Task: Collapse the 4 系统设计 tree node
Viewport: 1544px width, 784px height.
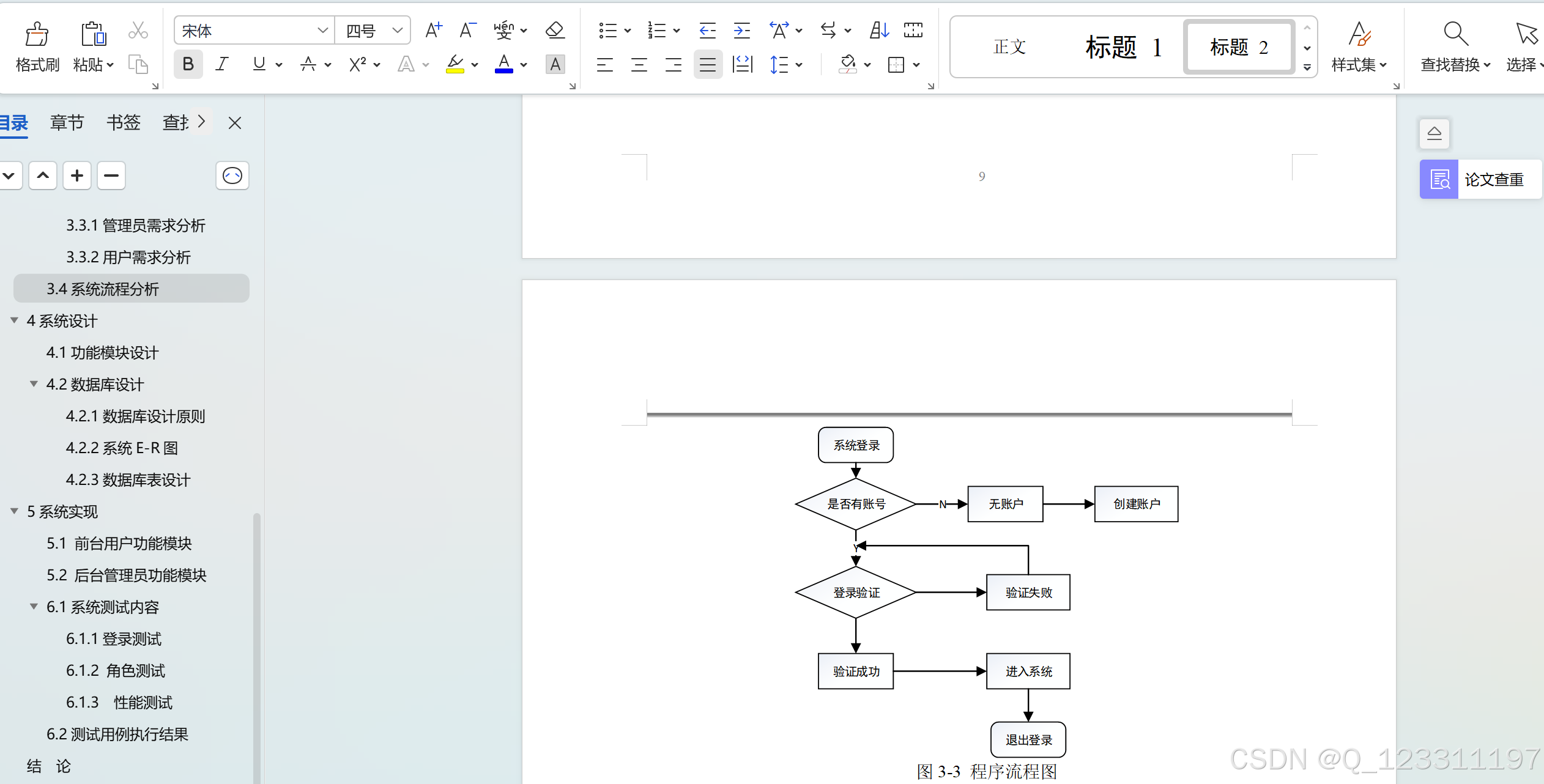Action: 14,320
